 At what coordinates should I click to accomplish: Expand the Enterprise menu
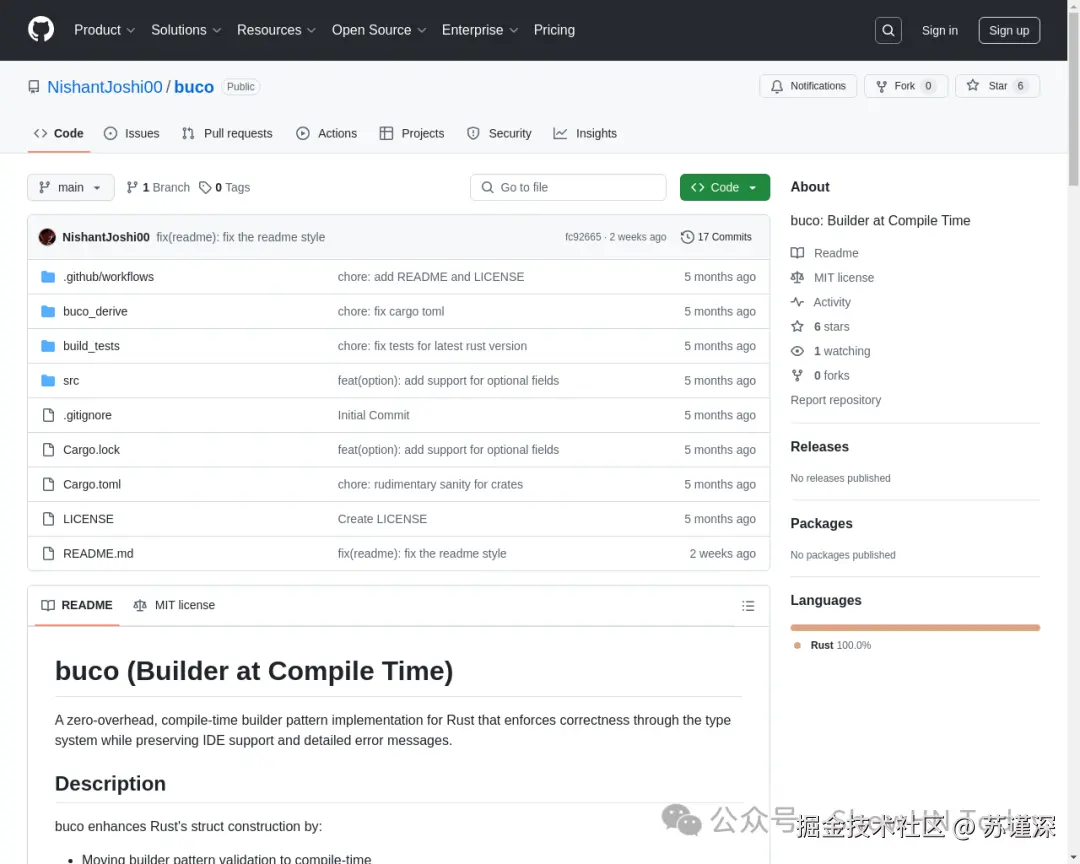click(x=479, y=30)
